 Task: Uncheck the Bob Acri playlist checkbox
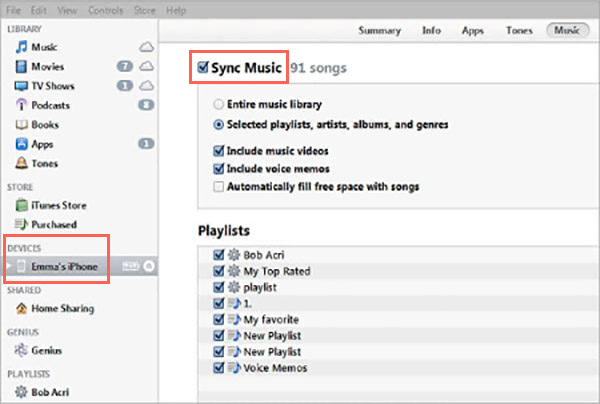click(x=218, y=254)
